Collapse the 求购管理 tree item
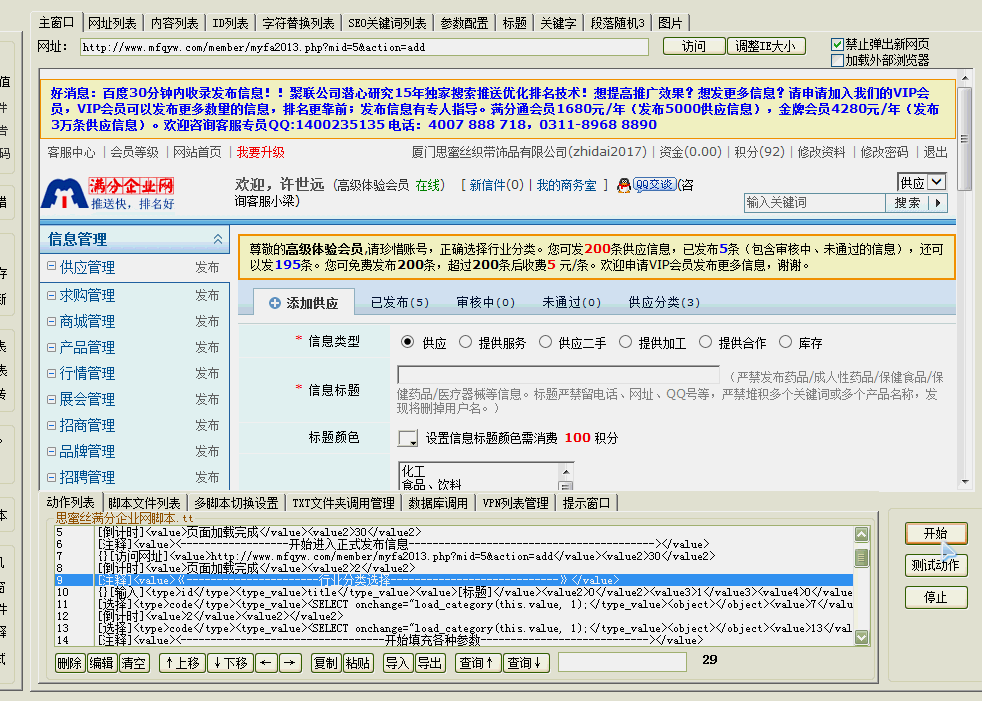 tap(51, 295)
